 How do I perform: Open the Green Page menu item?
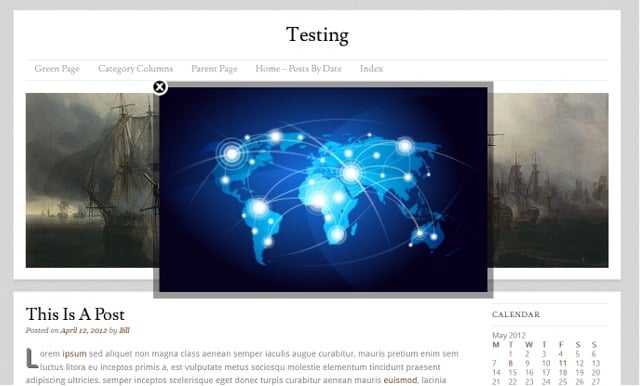pos(57,69)
